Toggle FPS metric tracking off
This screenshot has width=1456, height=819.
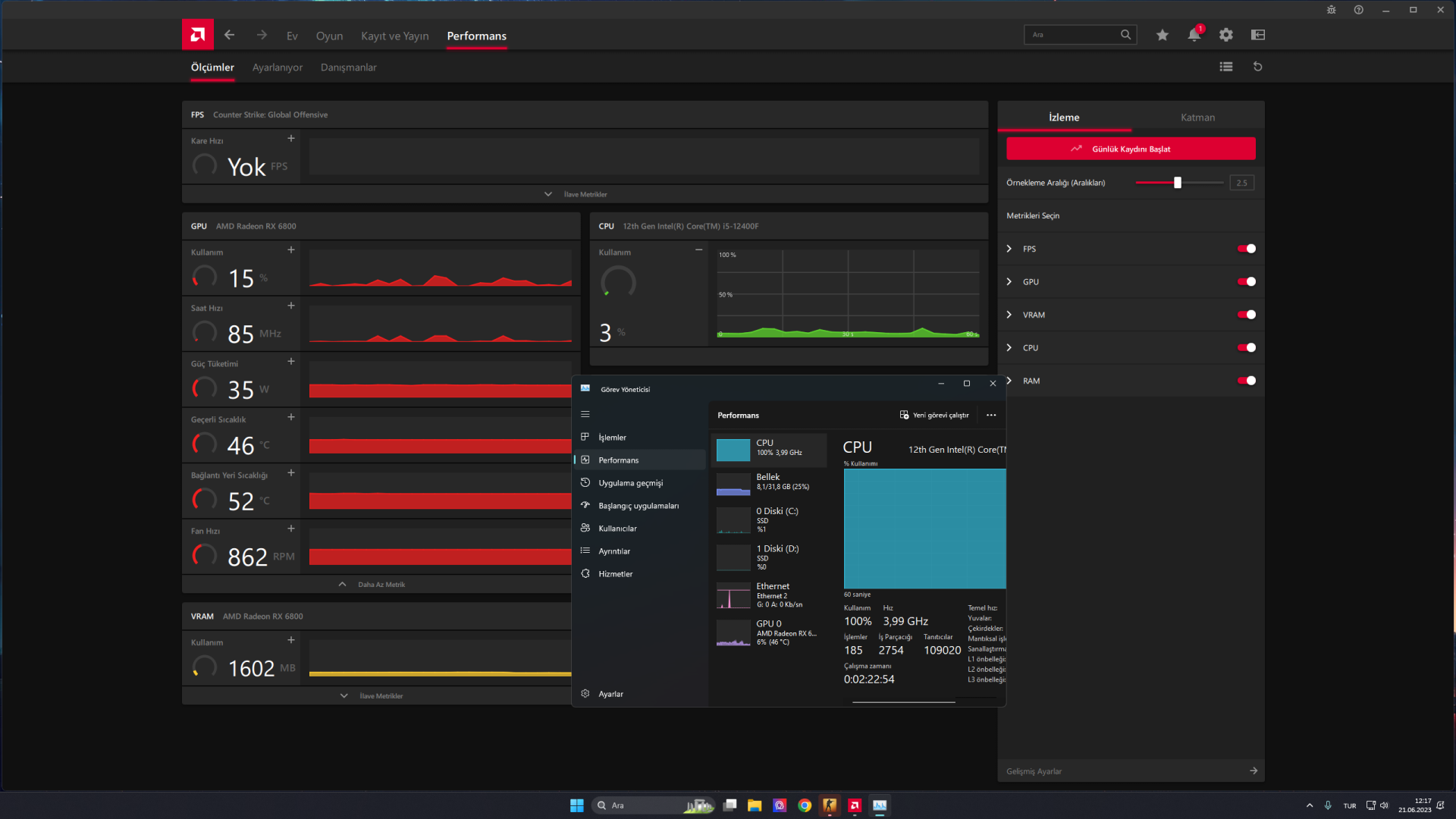point(1246,249)
